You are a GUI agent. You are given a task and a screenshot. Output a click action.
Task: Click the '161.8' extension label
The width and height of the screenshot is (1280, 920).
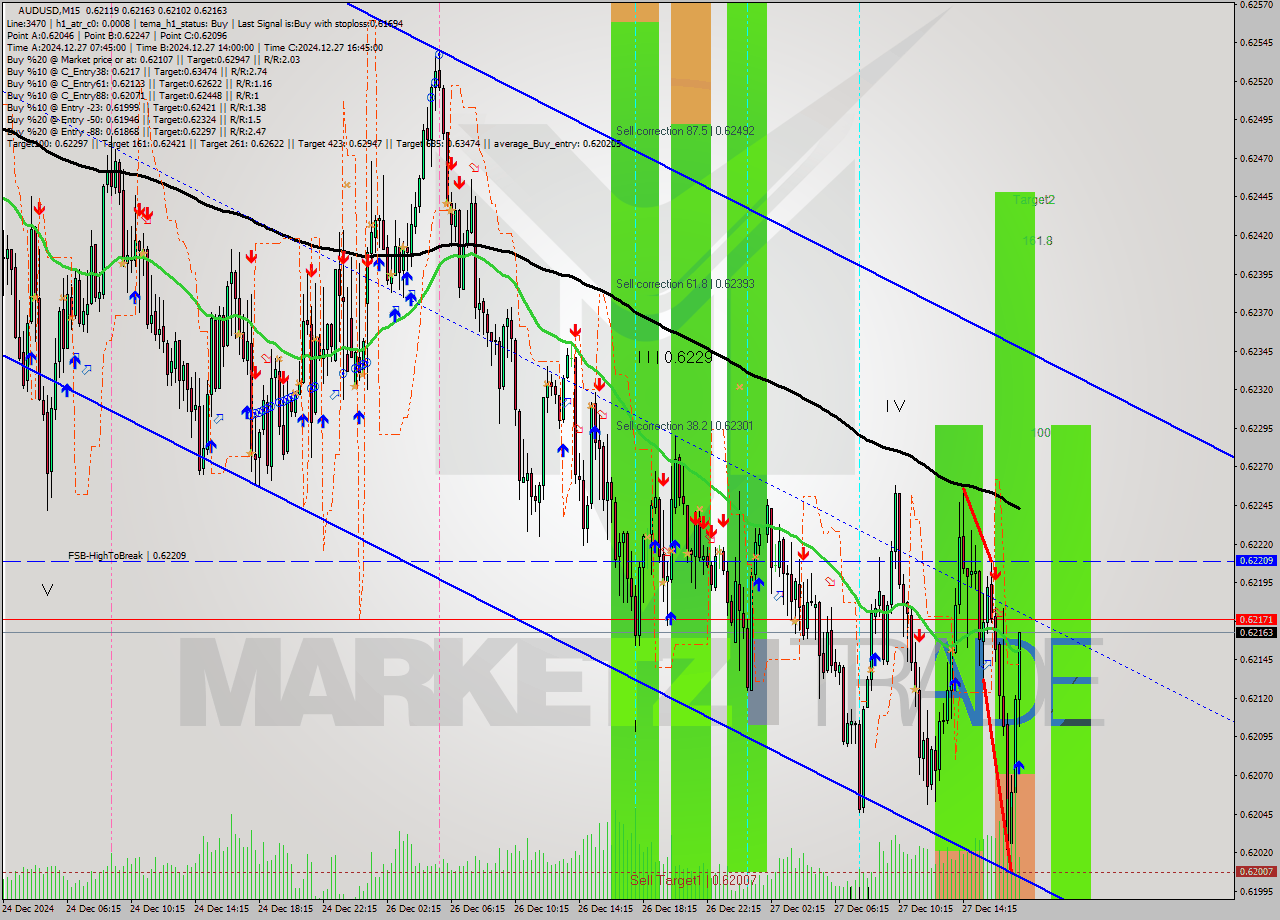click(1038, 240)
